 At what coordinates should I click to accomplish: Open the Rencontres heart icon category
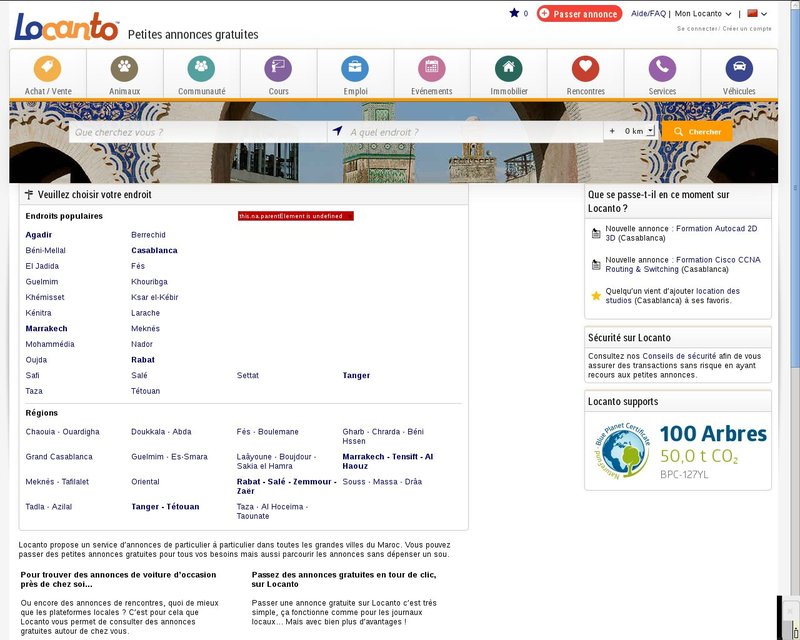(x=585, y=69)
